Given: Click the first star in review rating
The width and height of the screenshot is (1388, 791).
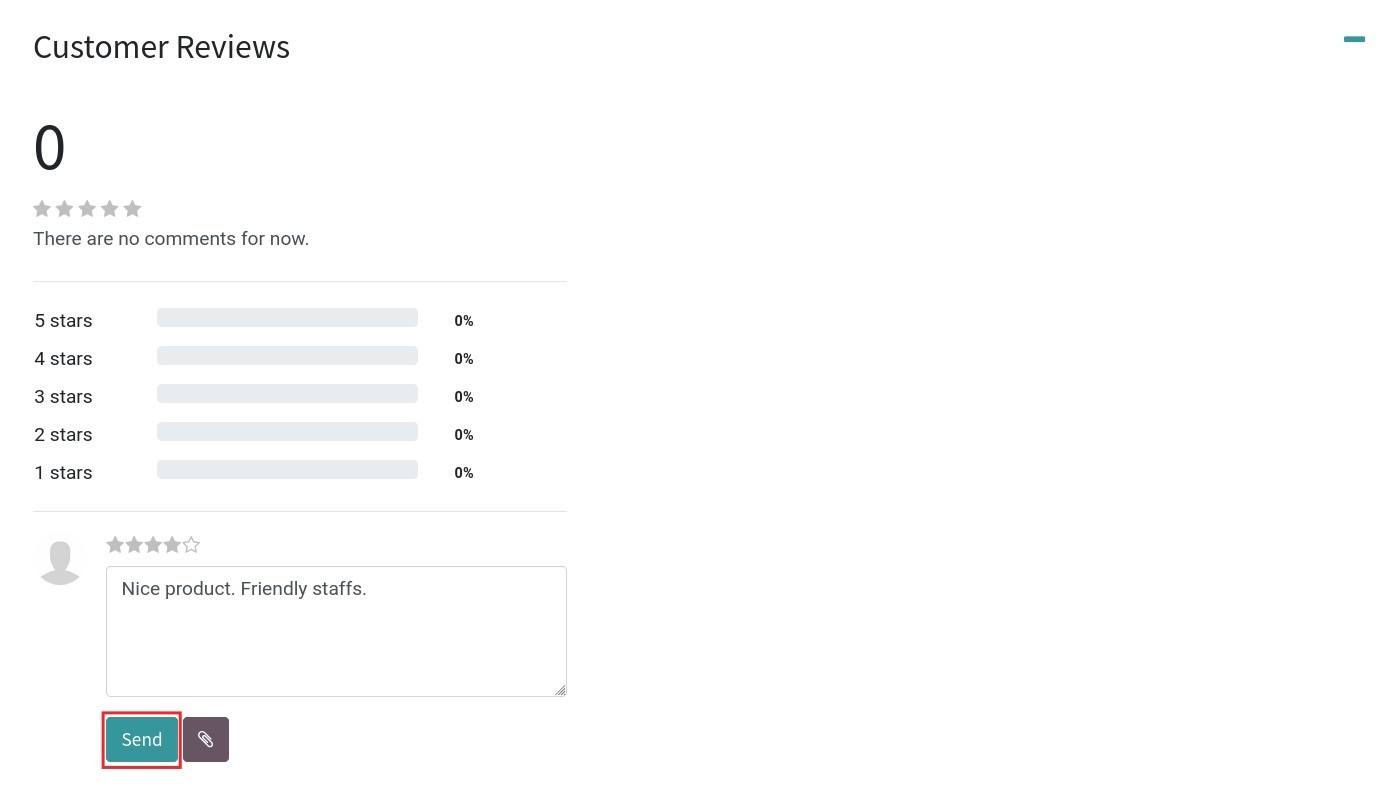Looking at the screenshot, I should pos(115,545).
